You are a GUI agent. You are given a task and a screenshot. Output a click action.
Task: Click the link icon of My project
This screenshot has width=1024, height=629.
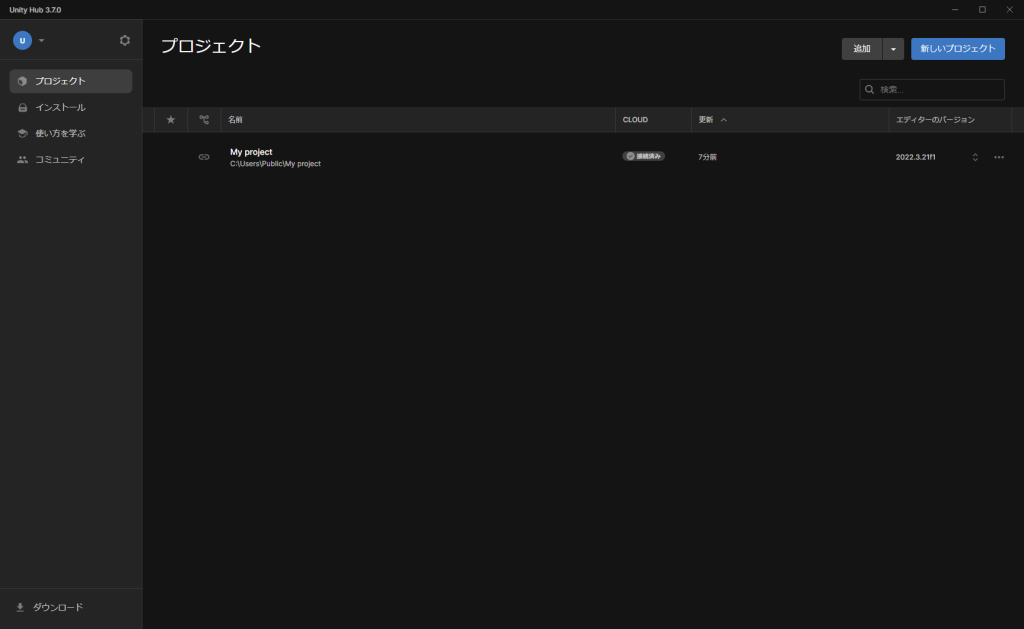click(x=204, y=157)
